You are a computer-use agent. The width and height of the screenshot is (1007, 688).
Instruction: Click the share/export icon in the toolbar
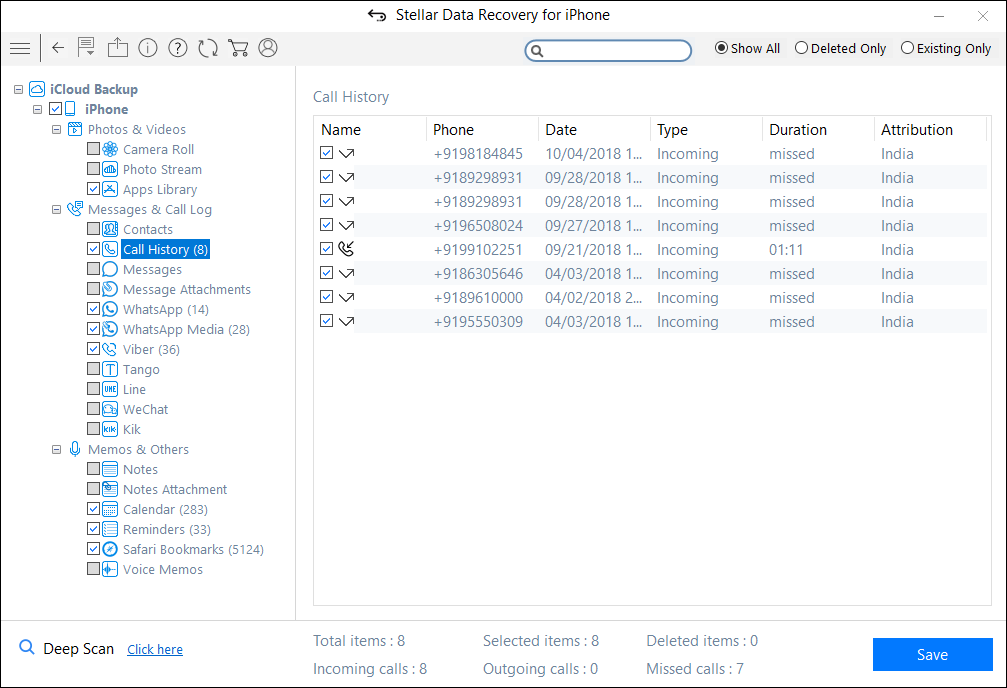(117, 47)
